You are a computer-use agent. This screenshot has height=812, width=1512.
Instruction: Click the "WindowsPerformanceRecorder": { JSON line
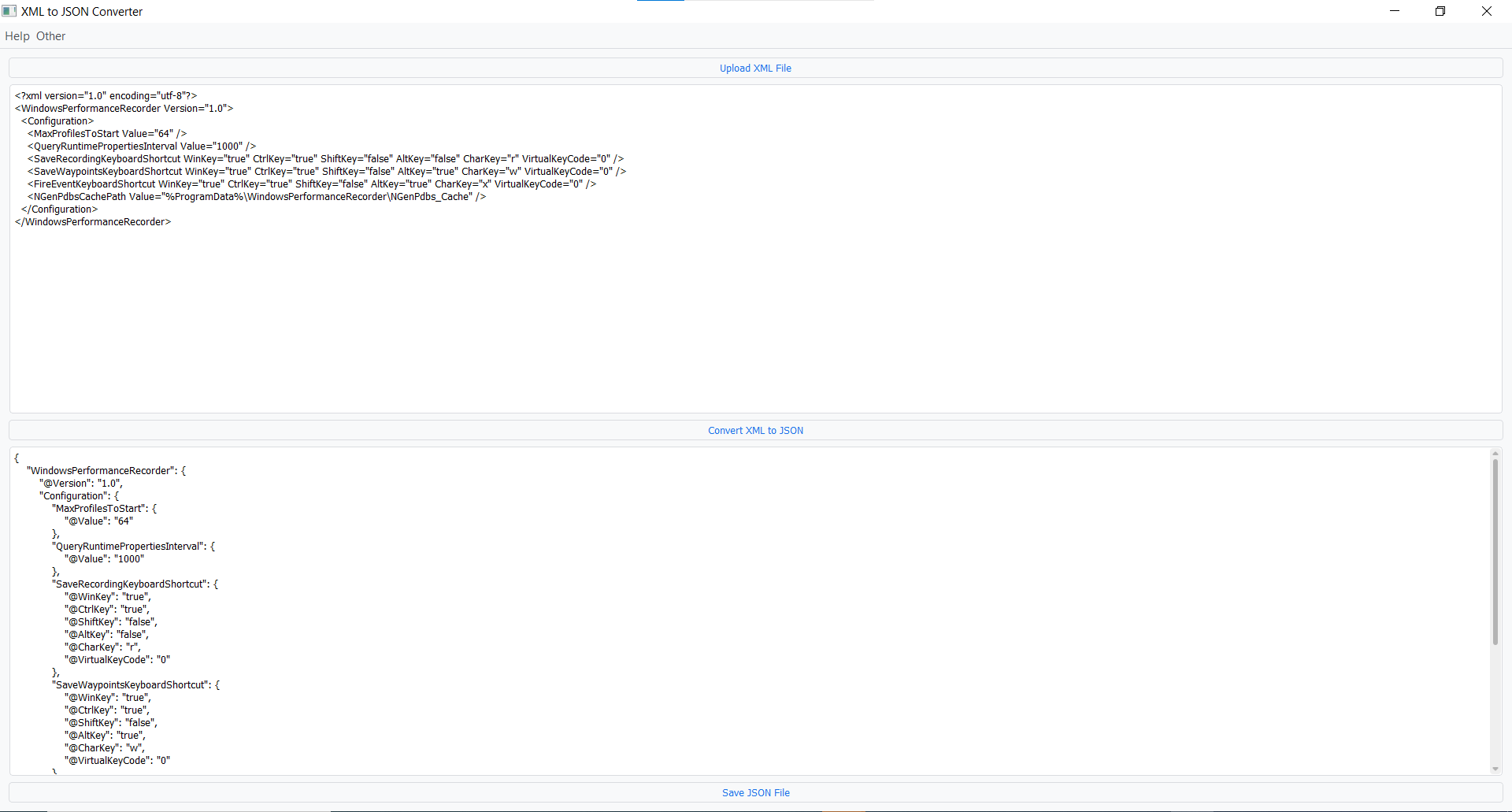(106, 471)
